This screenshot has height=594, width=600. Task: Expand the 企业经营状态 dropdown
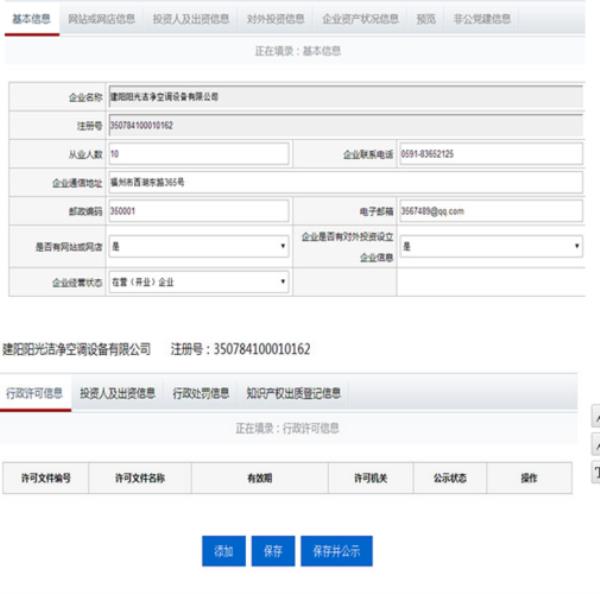tap(199, 282)
